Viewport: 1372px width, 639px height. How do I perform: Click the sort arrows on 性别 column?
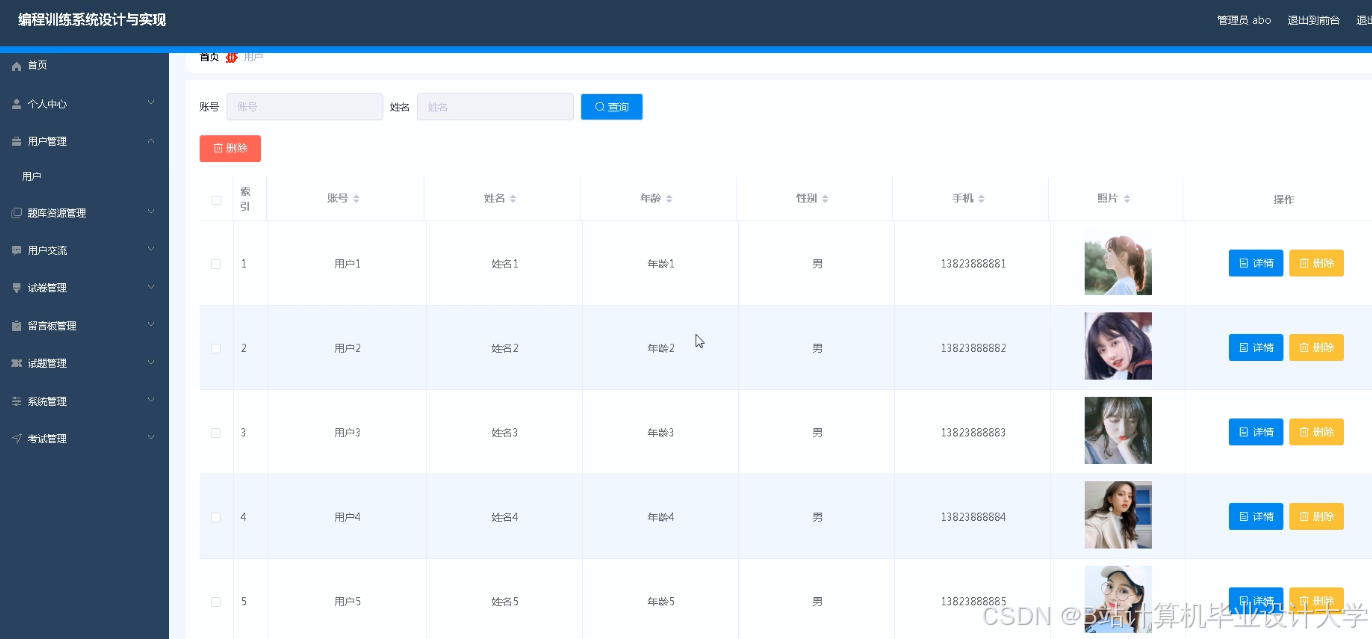[825, 199]
